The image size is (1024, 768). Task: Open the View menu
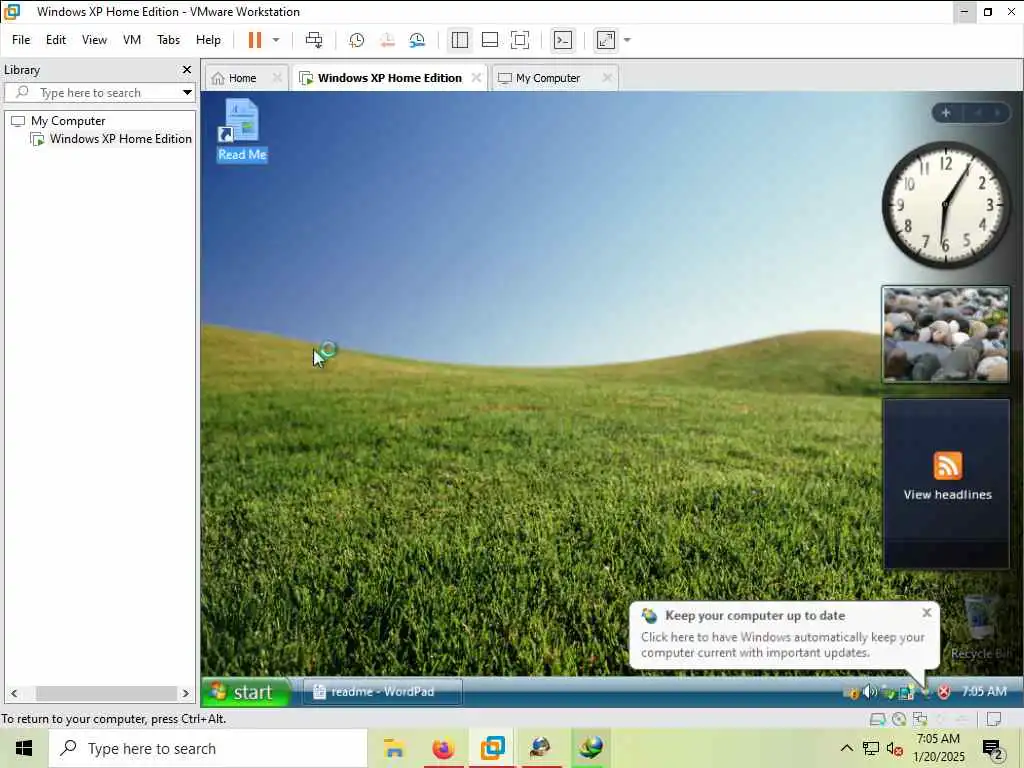point(94,40)
